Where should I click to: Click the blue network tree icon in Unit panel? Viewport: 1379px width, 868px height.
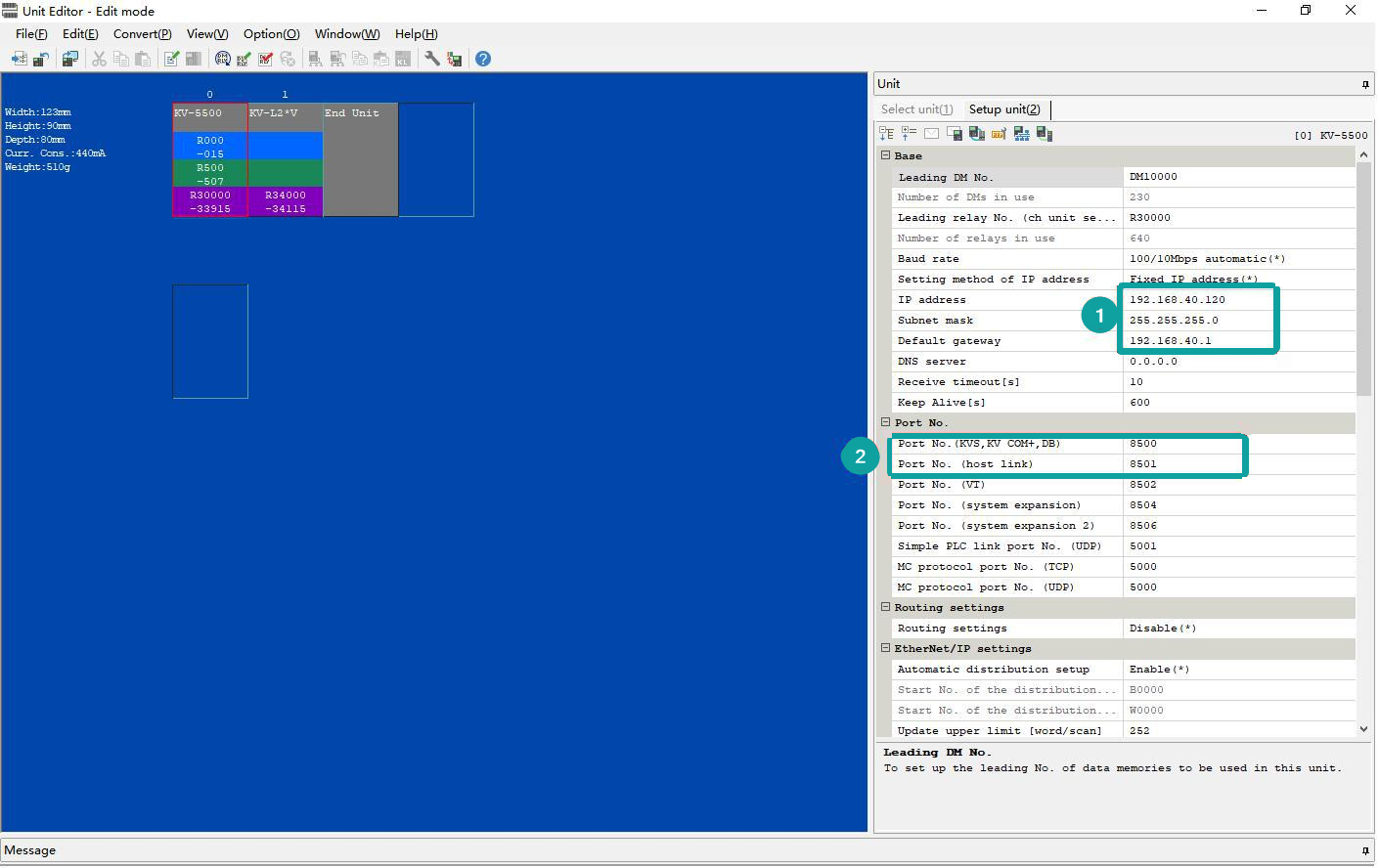coord(1021,134)
